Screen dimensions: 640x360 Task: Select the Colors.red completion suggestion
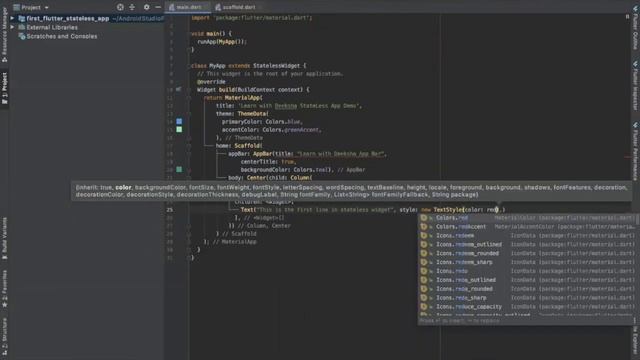point(527,218)
